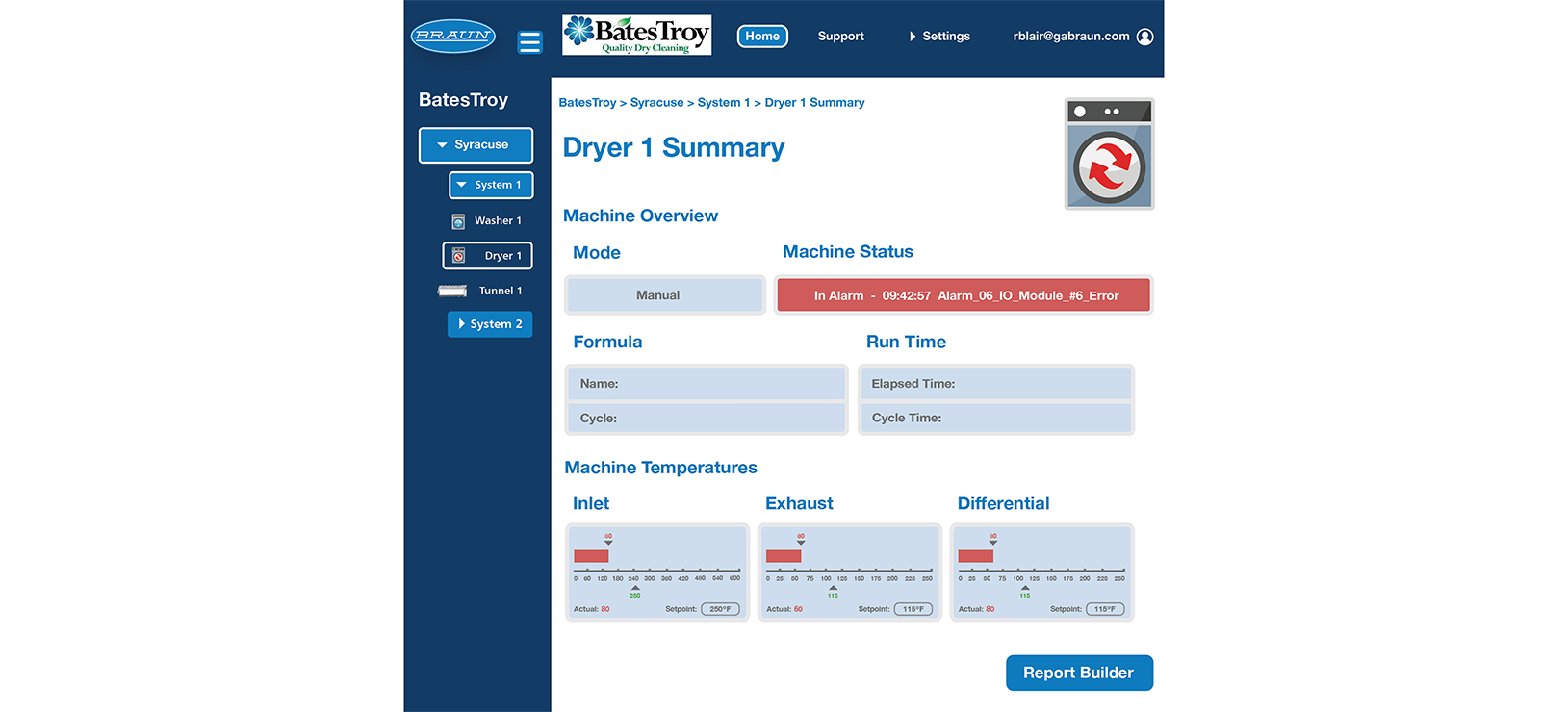
Task: Click the Inlet temperature red bar
Action: click(591, 556)
